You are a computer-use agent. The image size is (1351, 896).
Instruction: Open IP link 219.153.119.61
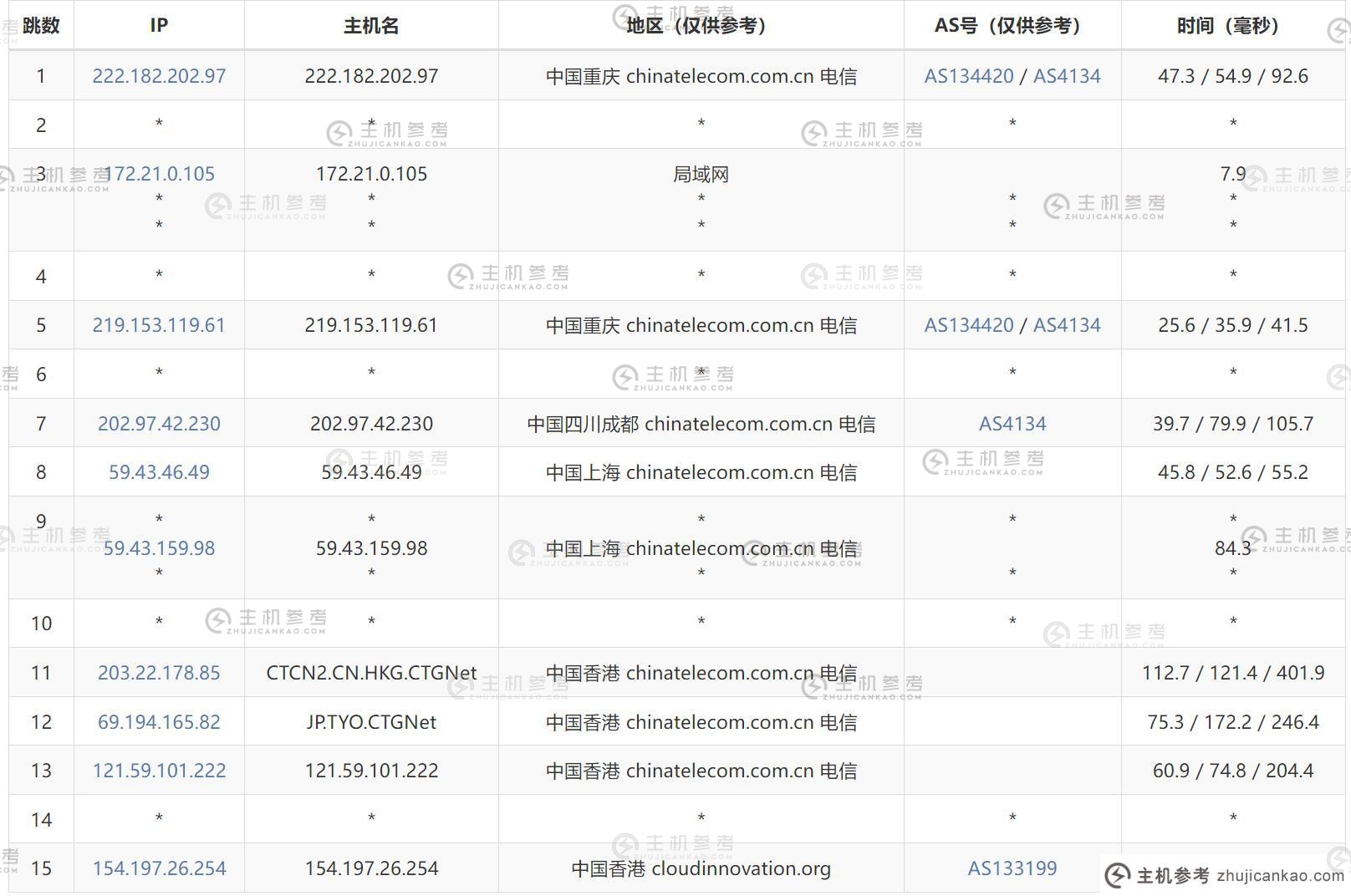pyautogui.click(x=159, y=325)
